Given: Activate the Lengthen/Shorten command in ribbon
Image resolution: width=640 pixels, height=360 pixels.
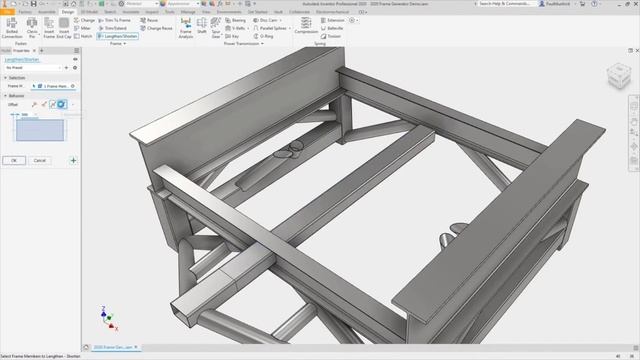Looking at the screenshot, I should [118, 36].
